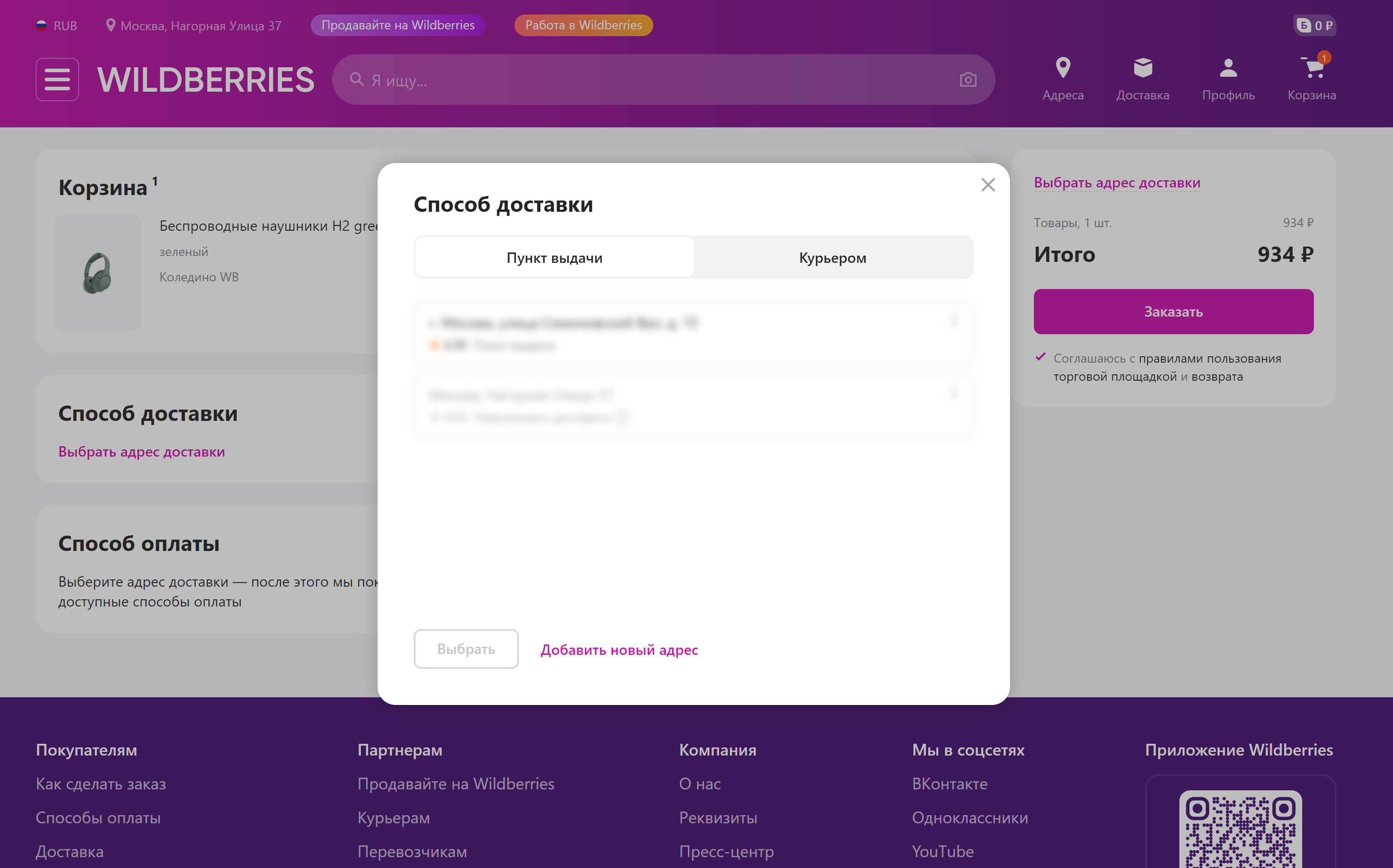Click the green headphones product thumbnail

coord(98,273)
